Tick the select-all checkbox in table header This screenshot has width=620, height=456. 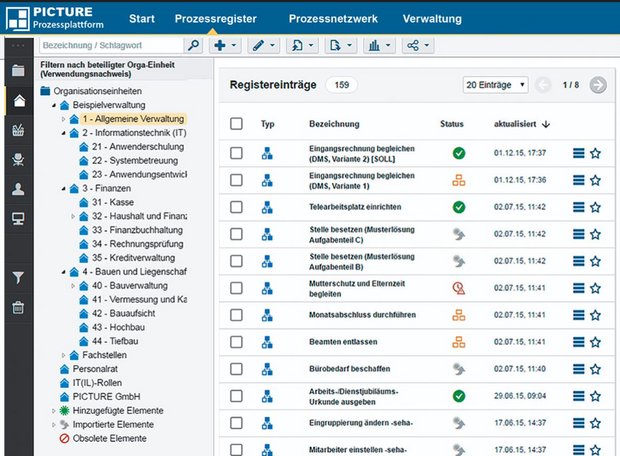pos(236,124)
